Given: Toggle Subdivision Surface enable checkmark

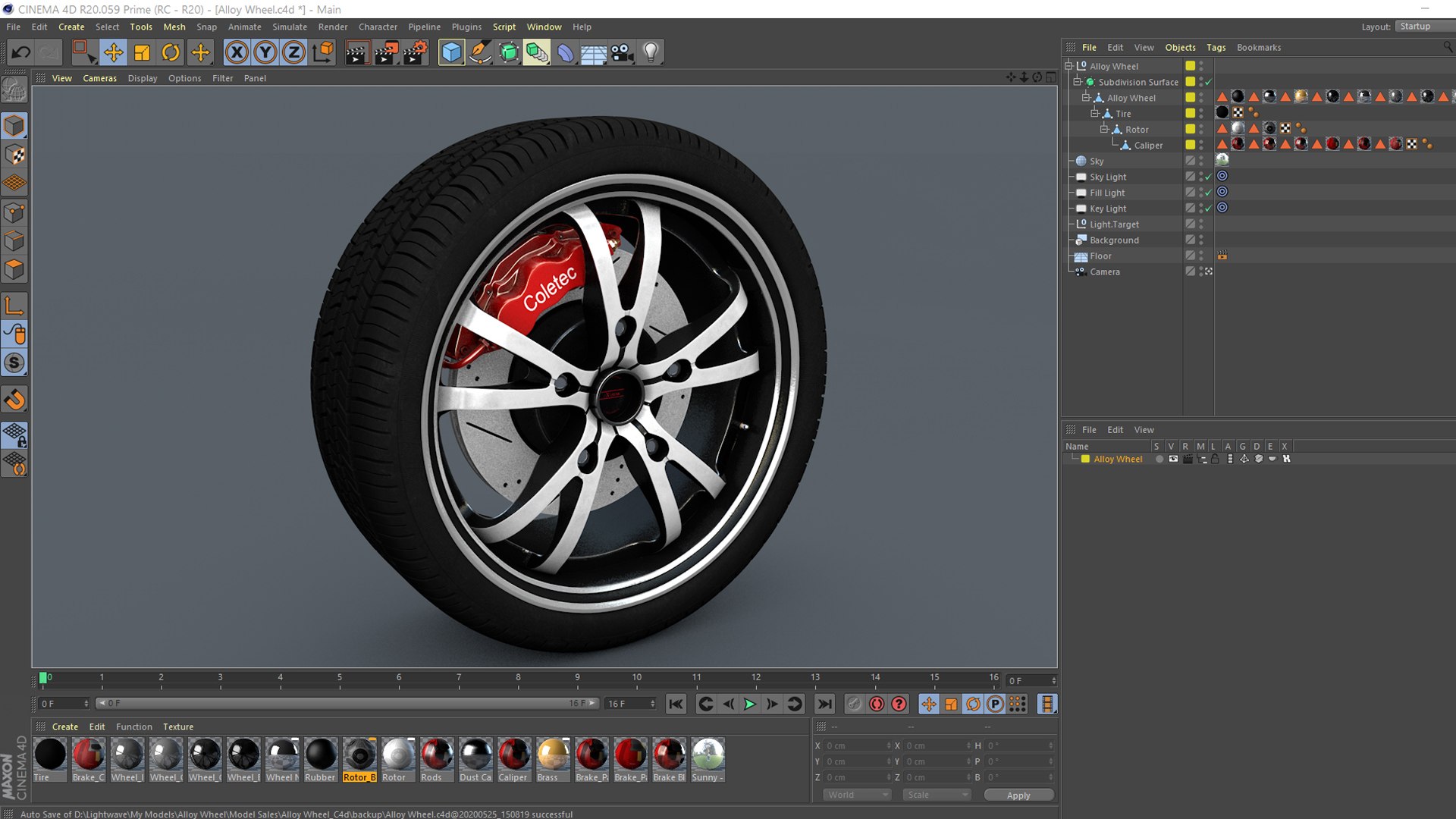Looking at the screenshot, I should pyautogui.click(x=1209, y=82).
